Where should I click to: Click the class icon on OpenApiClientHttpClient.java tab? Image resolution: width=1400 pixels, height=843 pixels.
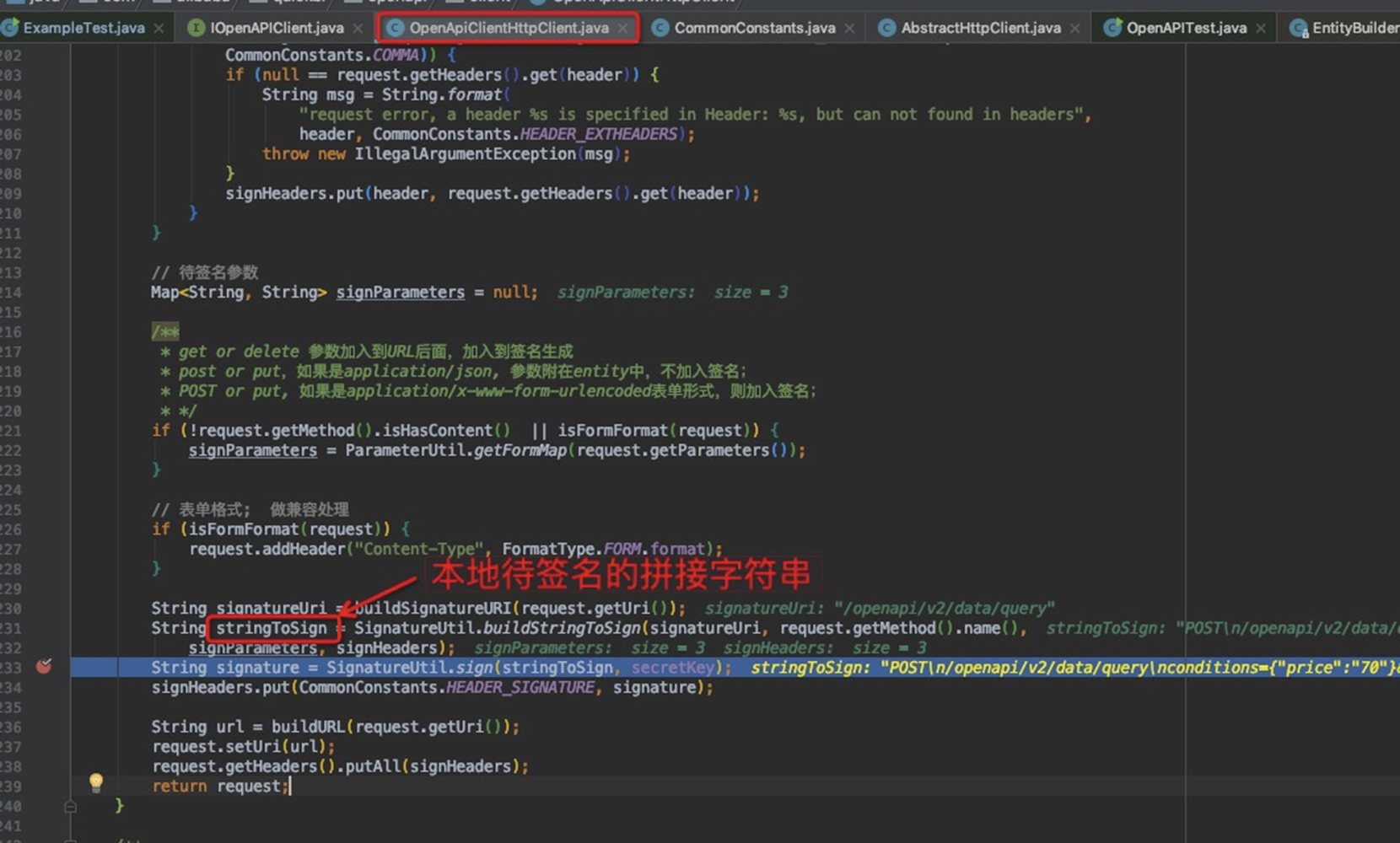(x=395, y=28)
